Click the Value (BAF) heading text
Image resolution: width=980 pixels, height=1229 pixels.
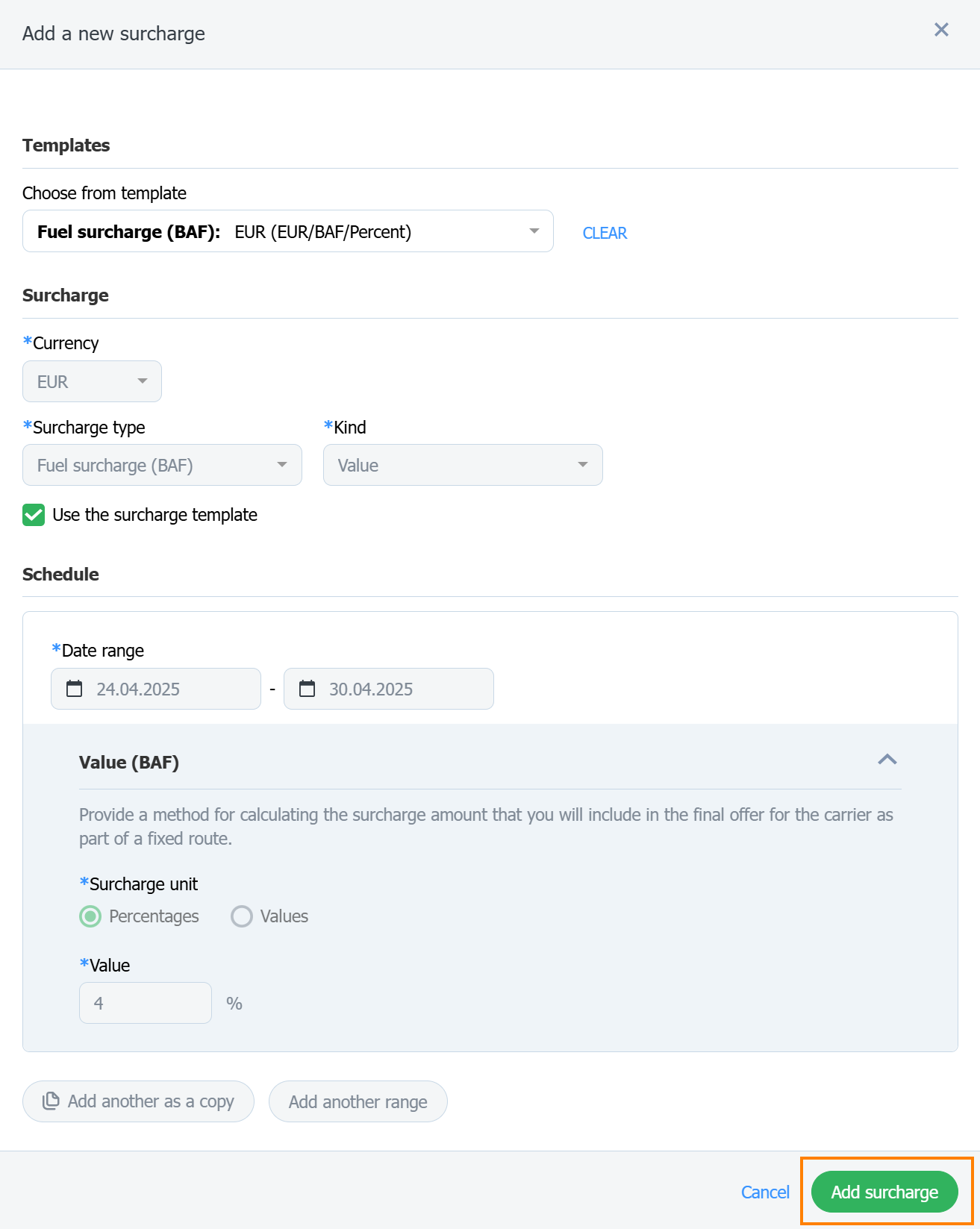(x=129, y=763)
